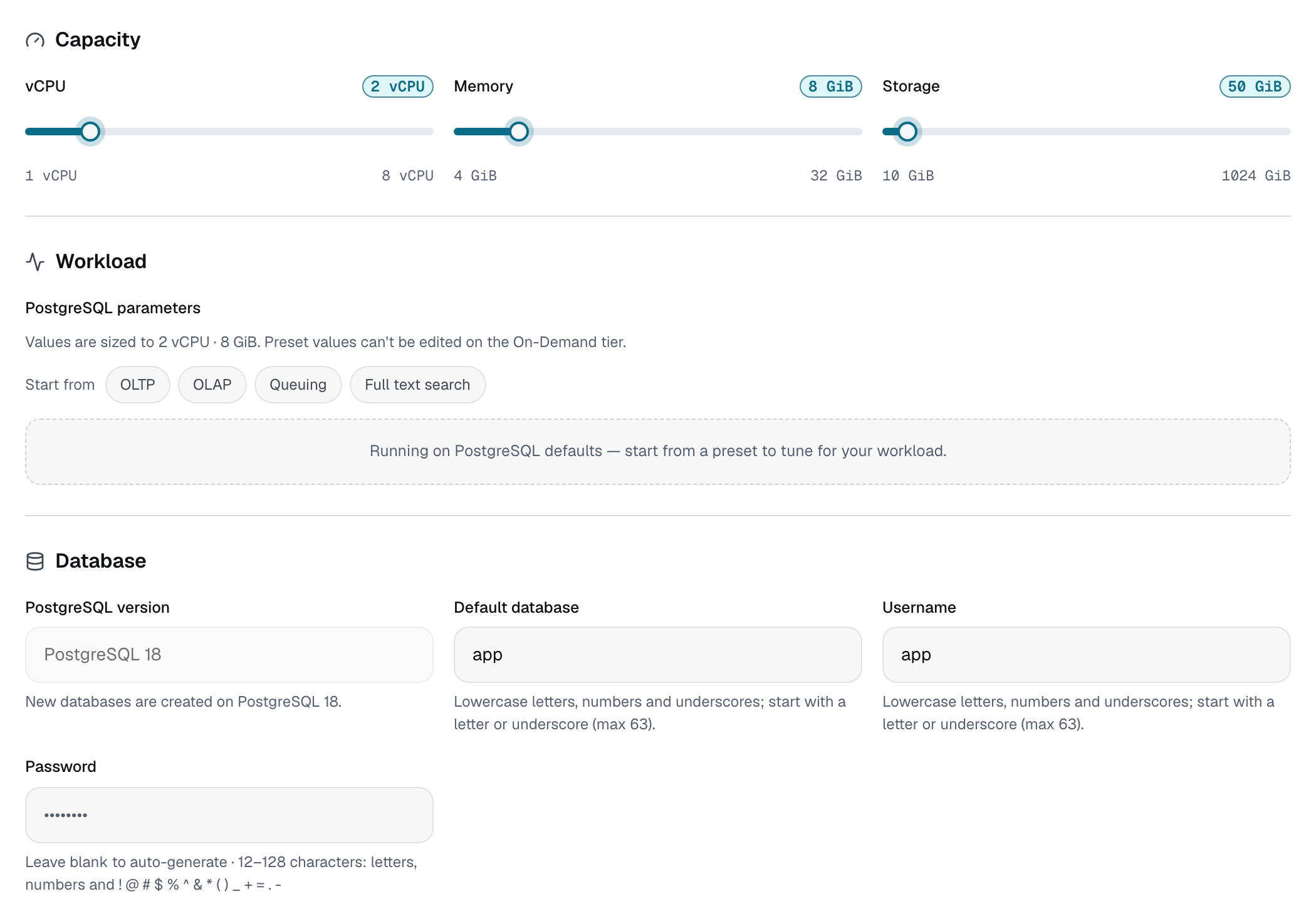The height and width of the screenshot is (921, 1316).
Task: Adjust the vCPU slider handle
Action: click(90, 132)
